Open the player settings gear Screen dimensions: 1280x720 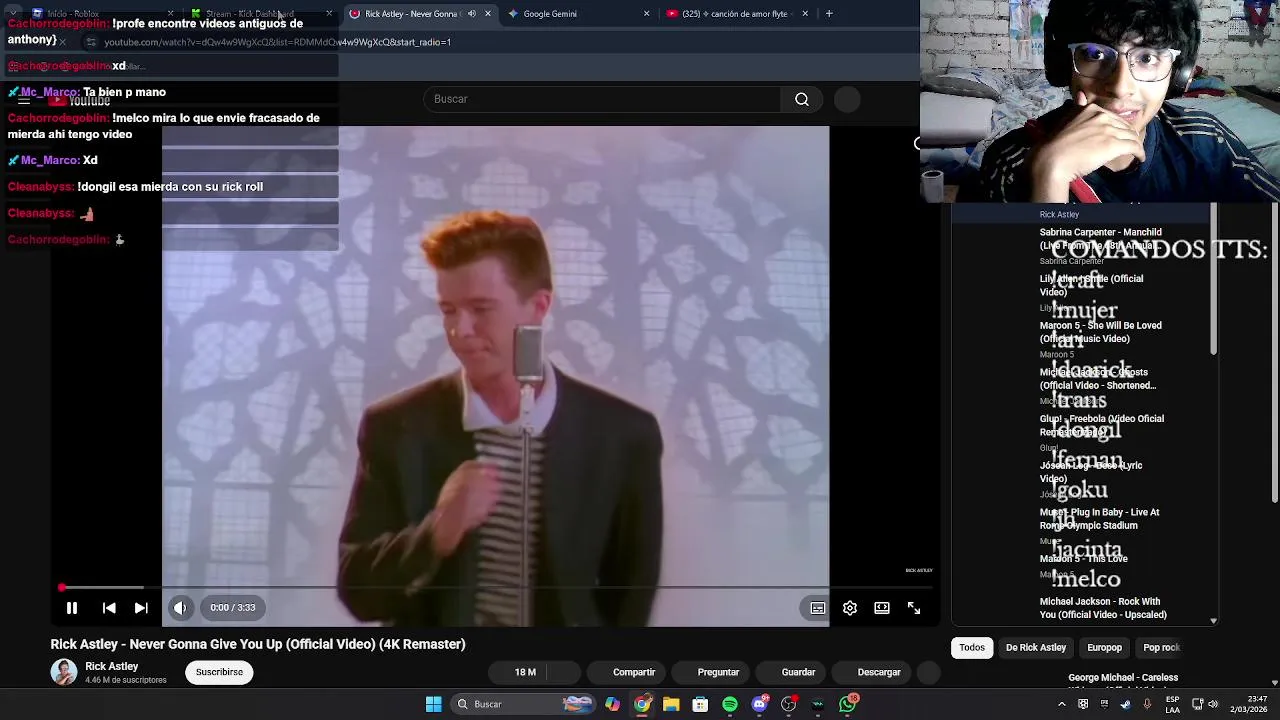850,608
